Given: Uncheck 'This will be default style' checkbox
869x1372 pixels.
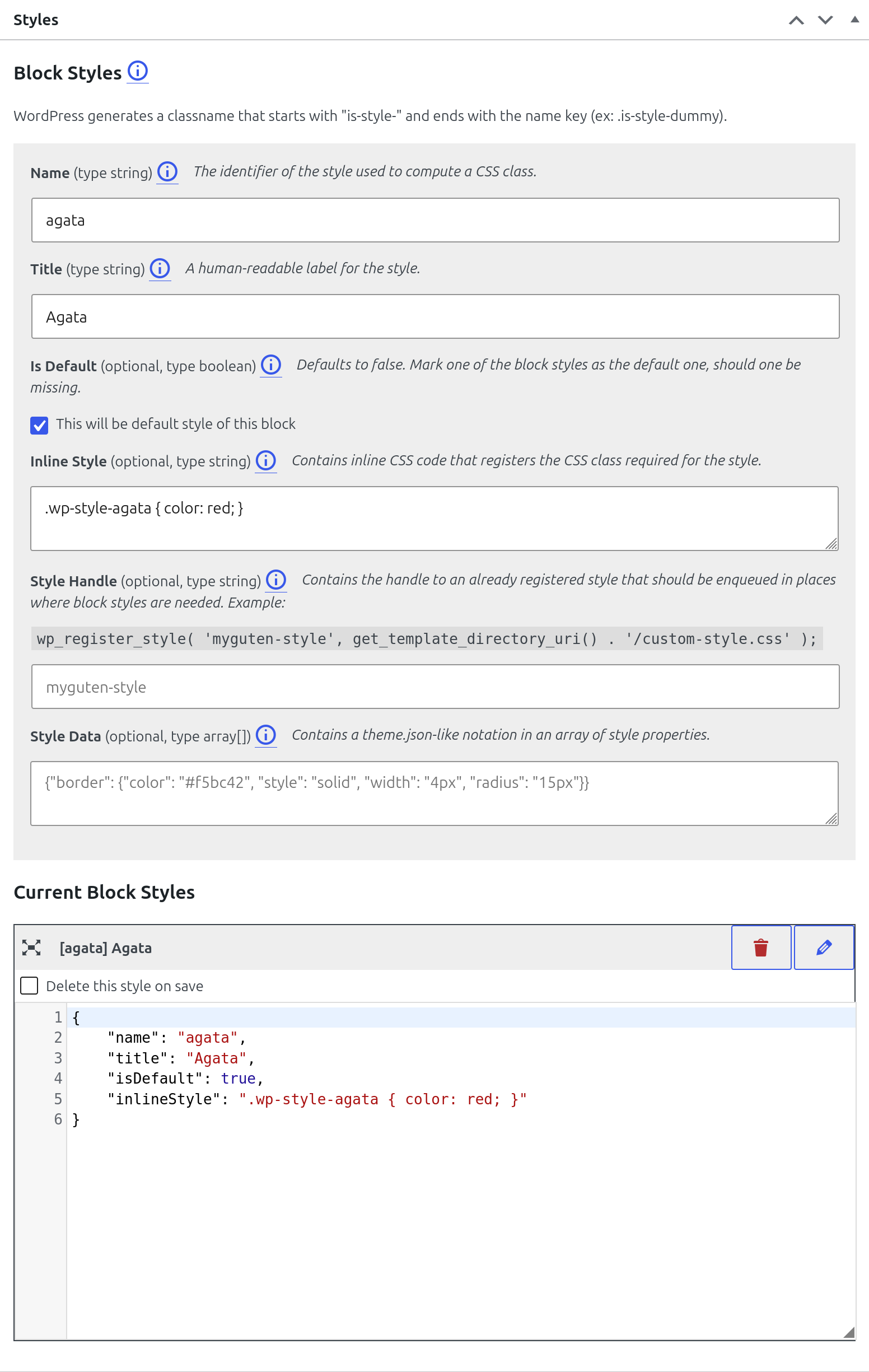Looking at the screenshot, I should [39, 425].
